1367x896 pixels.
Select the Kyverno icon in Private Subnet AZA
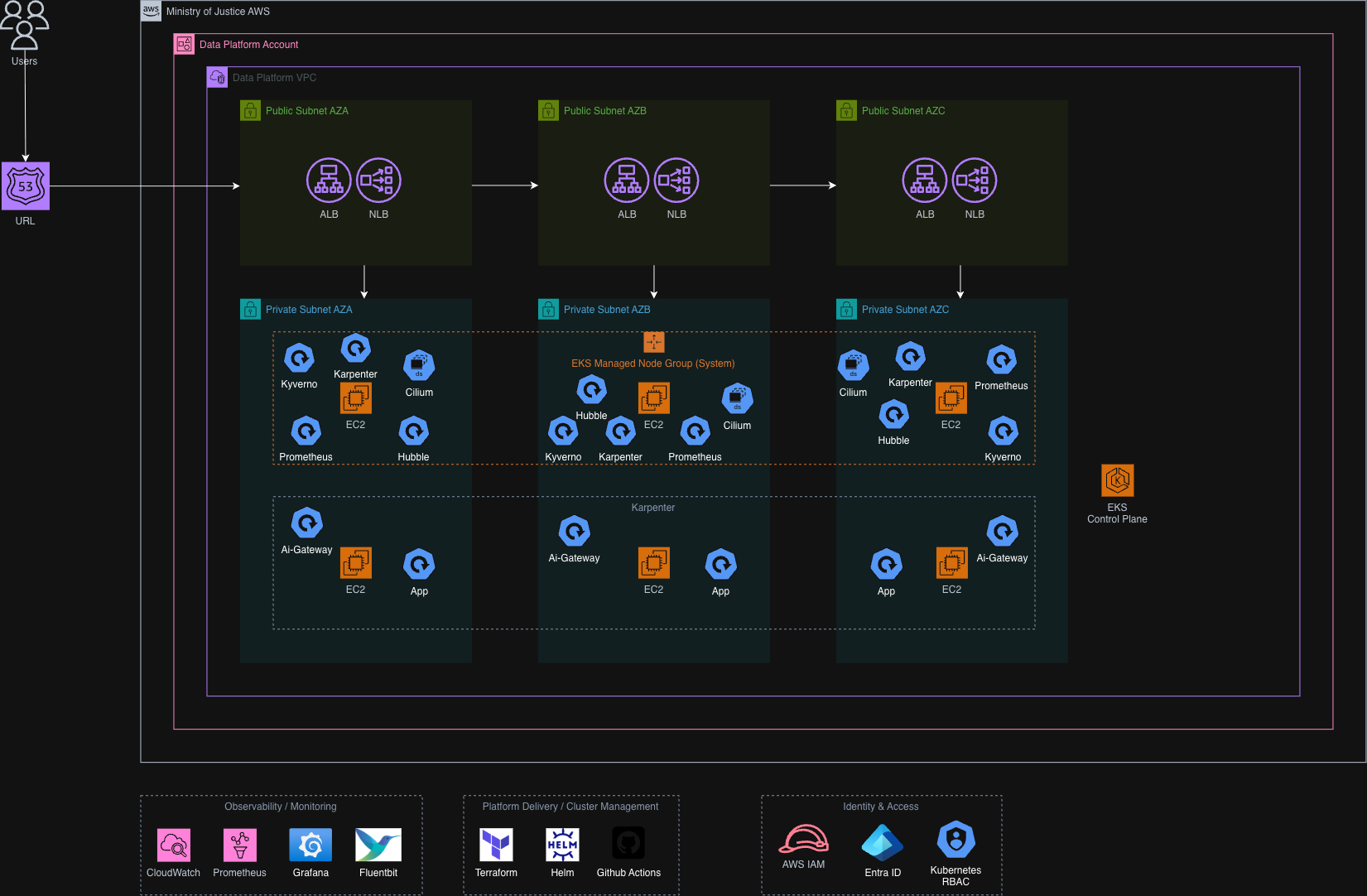pos(299,359)
